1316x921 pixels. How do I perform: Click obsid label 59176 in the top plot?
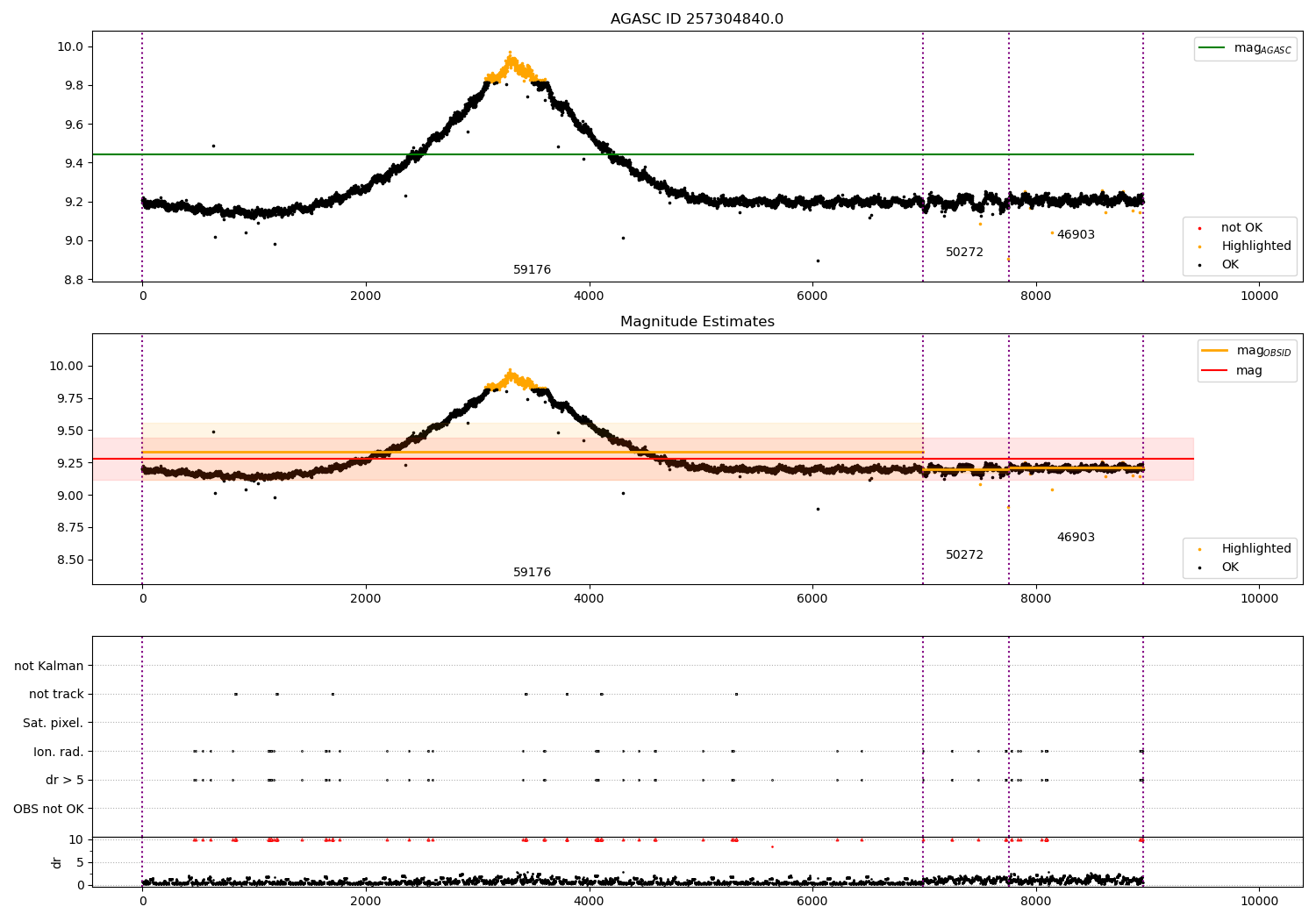[x=533, y=270]
